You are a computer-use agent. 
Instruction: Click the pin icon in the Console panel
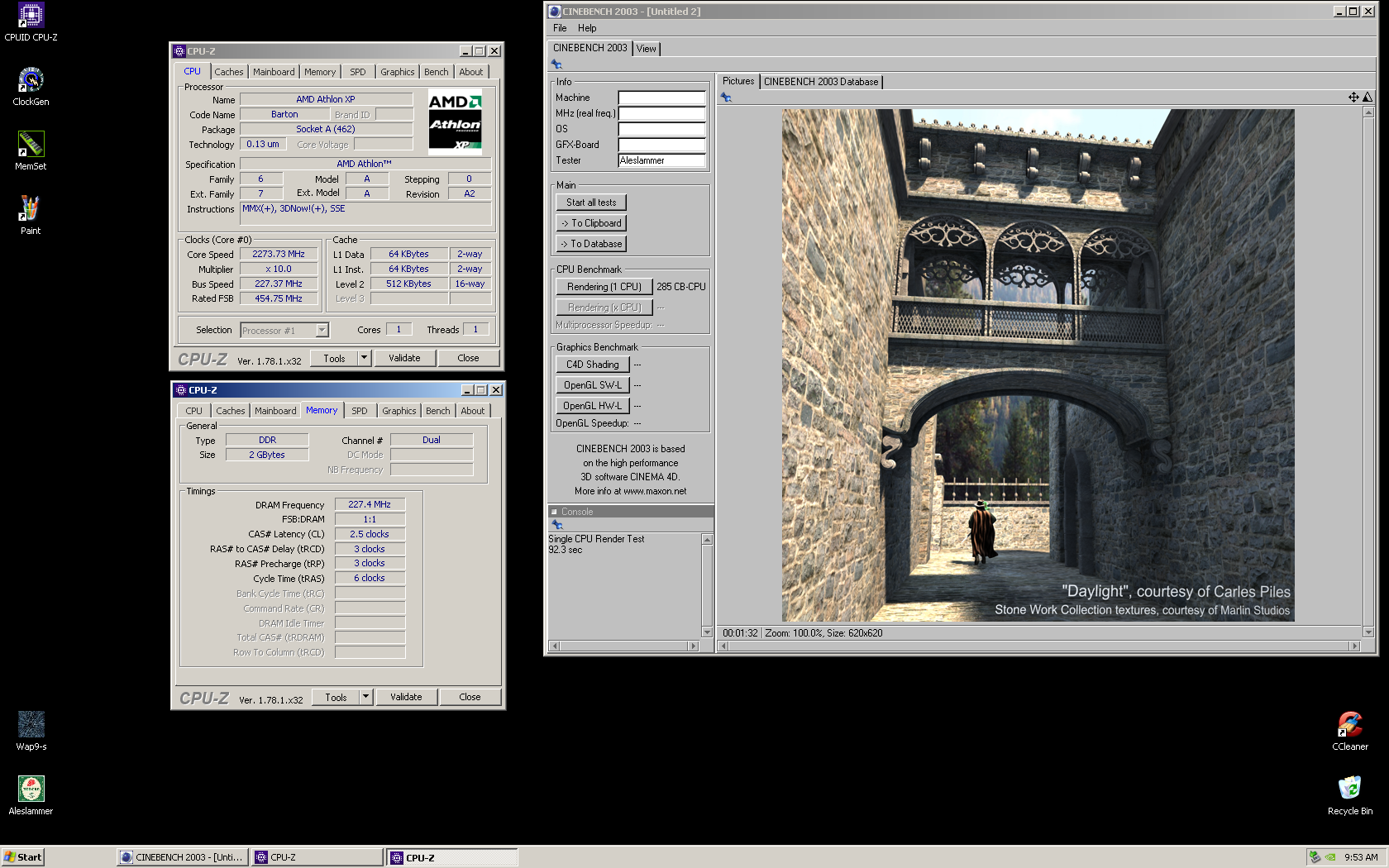pyautogui.click(x=556, y=525)
